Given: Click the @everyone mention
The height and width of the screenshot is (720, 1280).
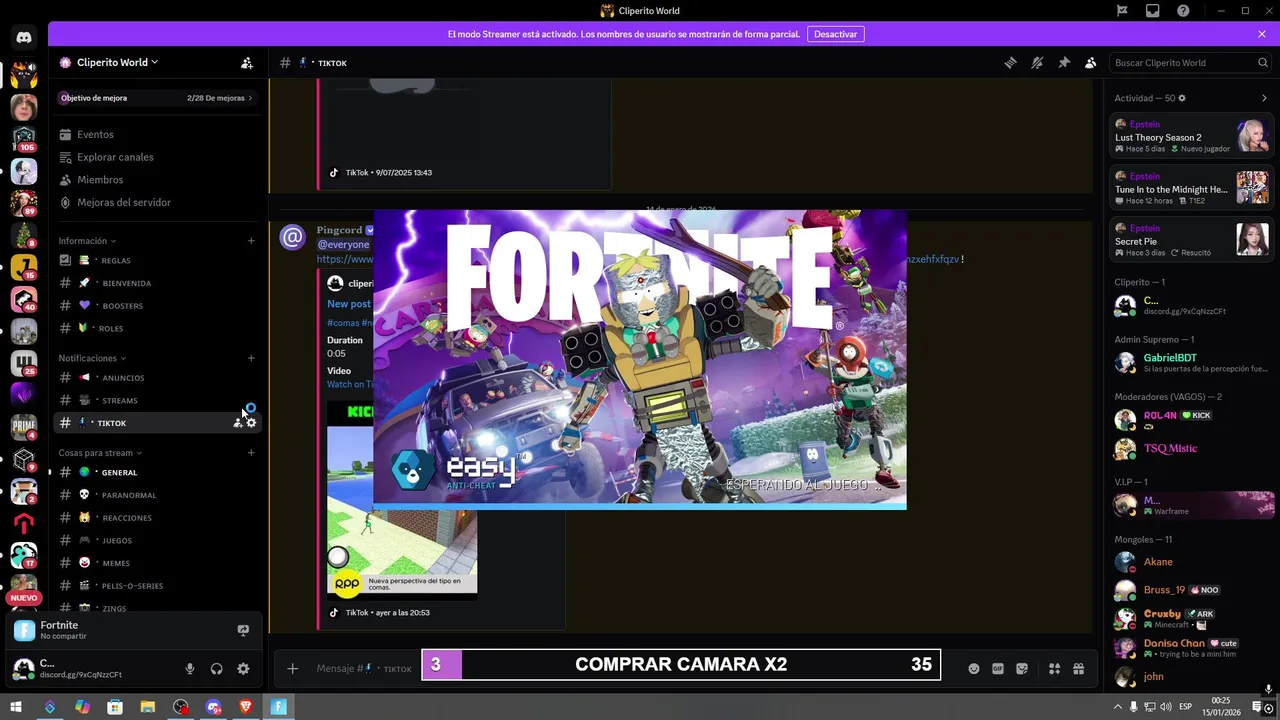Looking at the screenshot, I should coord(343,244).
